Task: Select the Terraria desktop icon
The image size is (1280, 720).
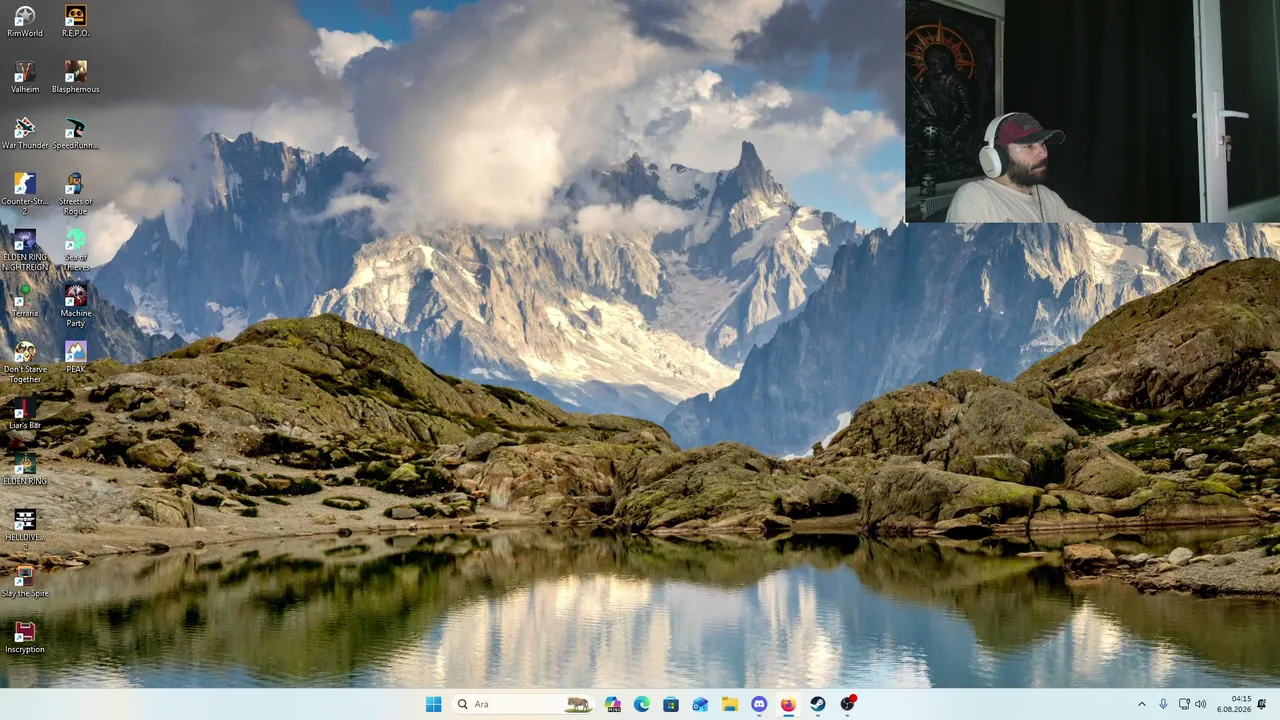Action: point(25,301)
